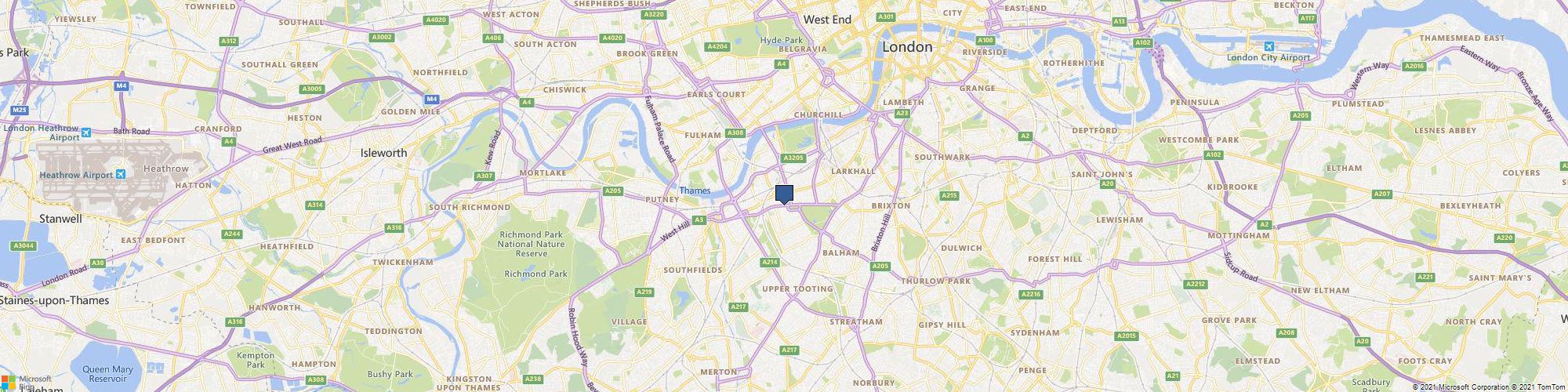Image resolution: width=1568 pixels, height=392 pixels.
Task: Click the blue map pin marker
Action: 784,194
